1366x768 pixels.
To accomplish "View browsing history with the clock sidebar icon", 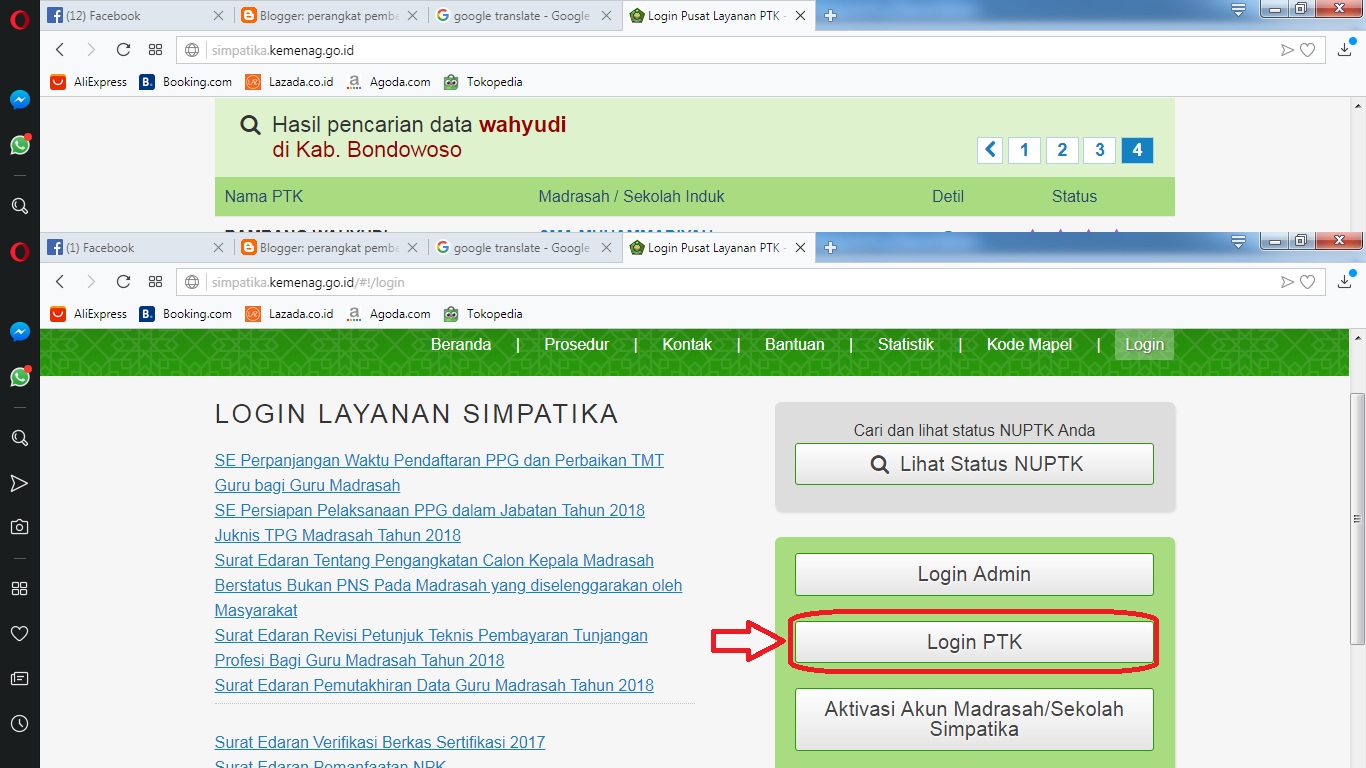I will (x=20, y=722).
